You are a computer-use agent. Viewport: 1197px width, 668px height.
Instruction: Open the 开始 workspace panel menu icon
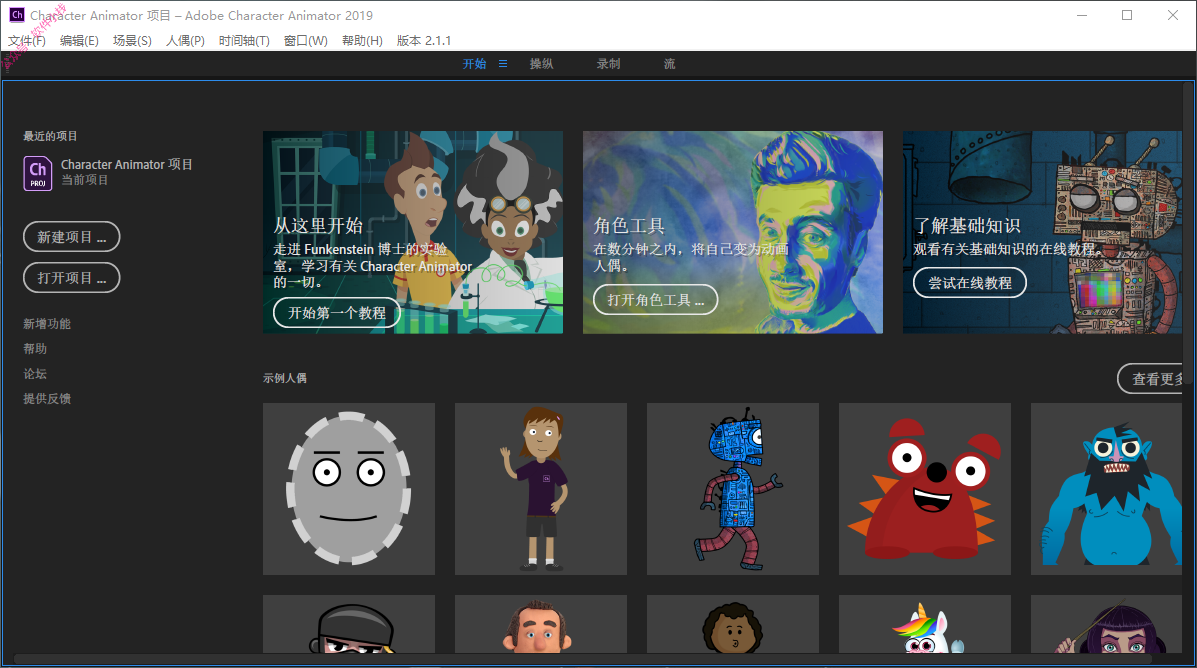pos(502,63)
